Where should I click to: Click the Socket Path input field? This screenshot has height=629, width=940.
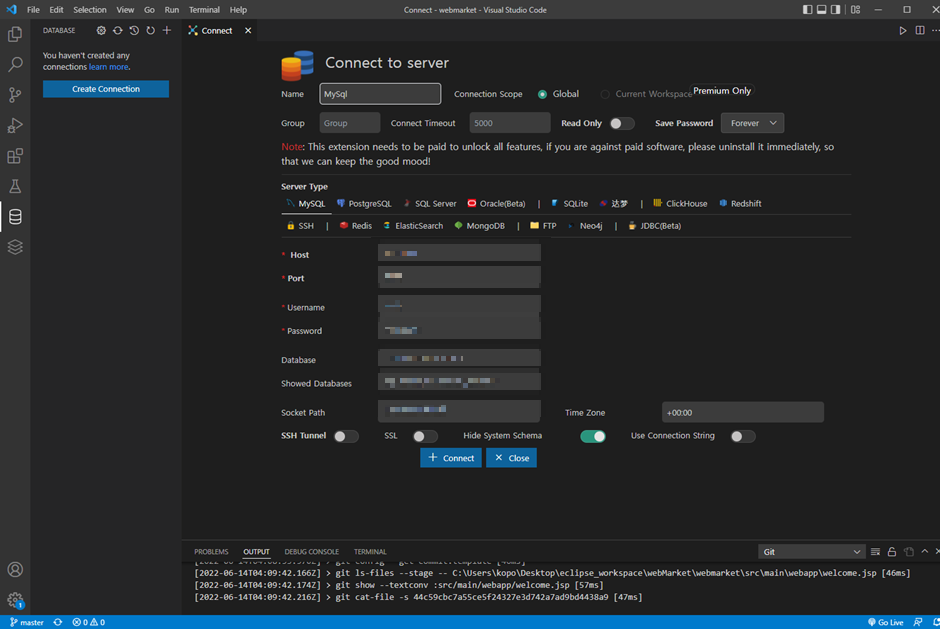pyautogui.click(x=459, y=410)
